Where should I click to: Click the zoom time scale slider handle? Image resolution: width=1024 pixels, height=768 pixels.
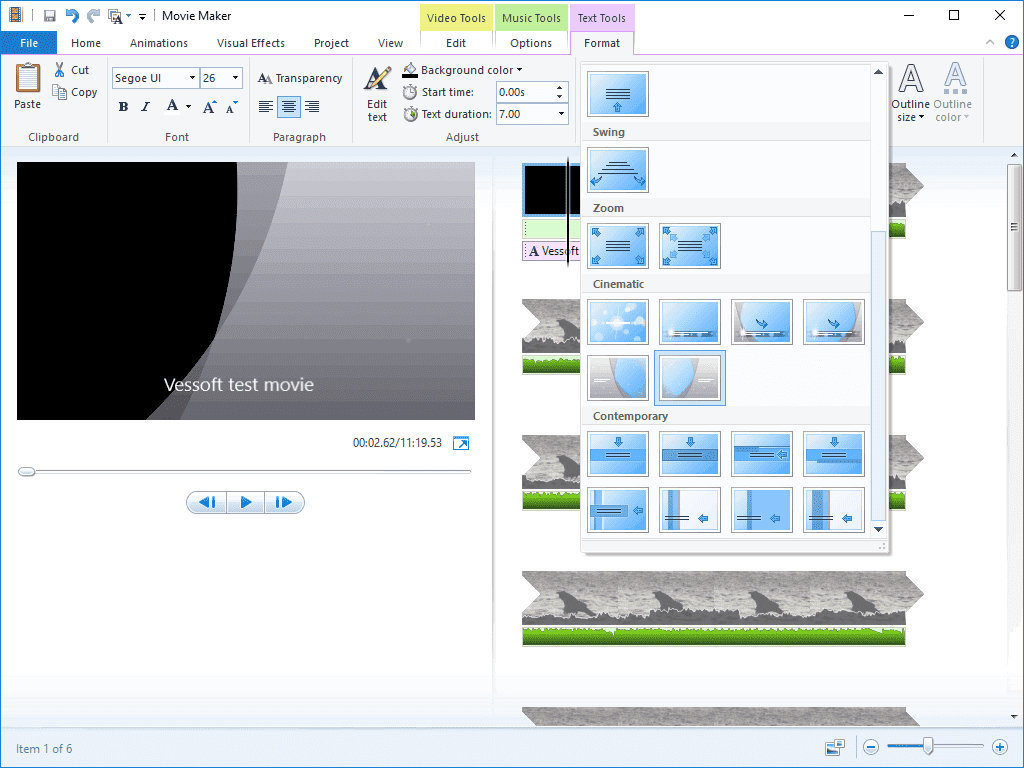coord(927,746)
